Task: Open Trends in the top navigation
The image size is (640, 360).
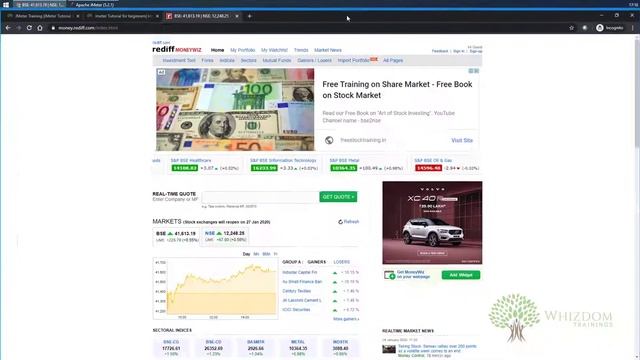Action: pos(301,50)
